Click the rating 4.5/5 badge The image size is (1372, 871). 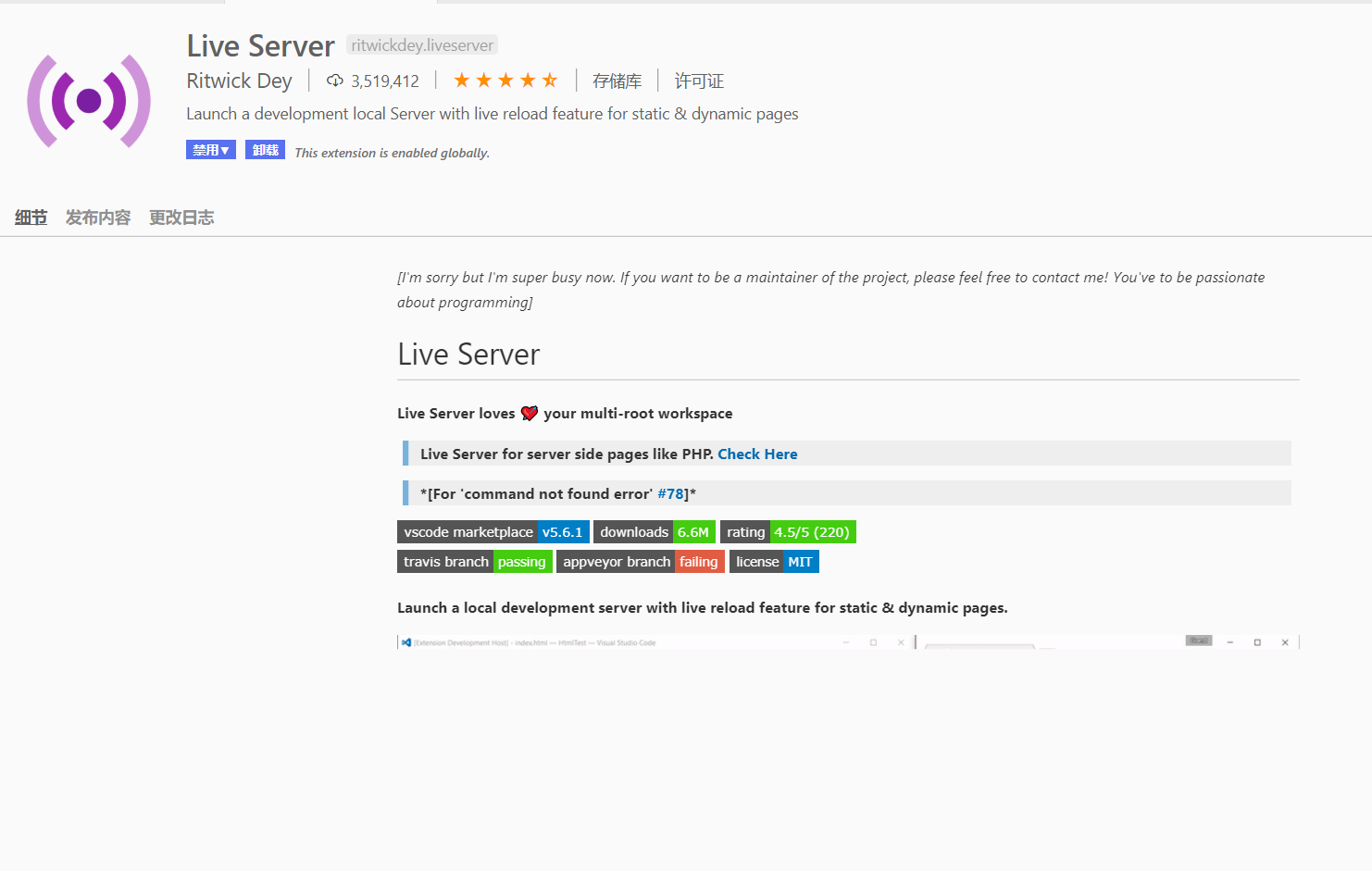coord(788,531)
